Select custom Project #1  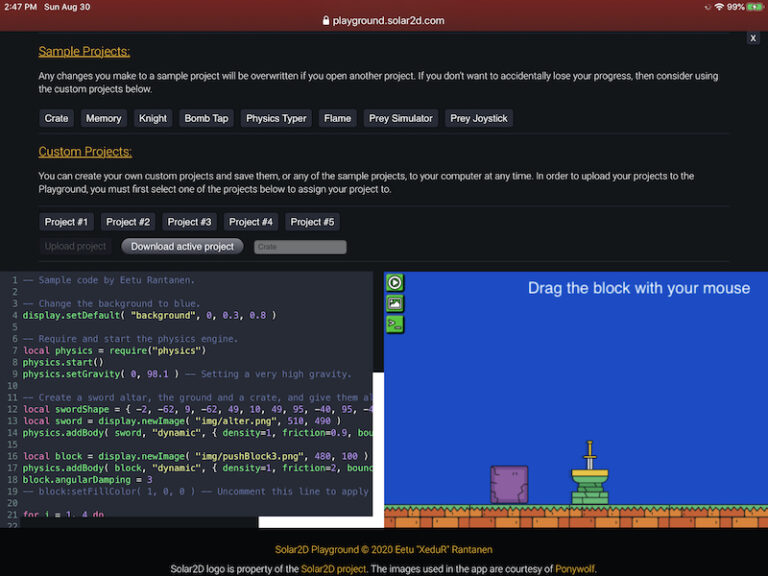tap(66, 222)
